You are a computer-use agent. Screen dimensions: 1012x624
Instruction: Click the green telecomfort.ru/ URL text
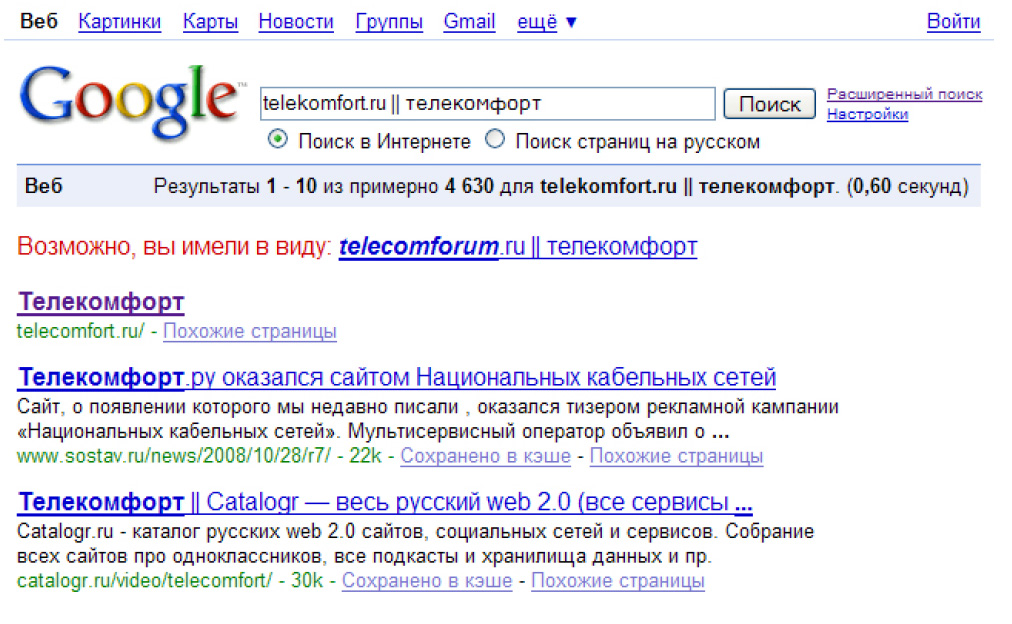[x=81, y=331]
